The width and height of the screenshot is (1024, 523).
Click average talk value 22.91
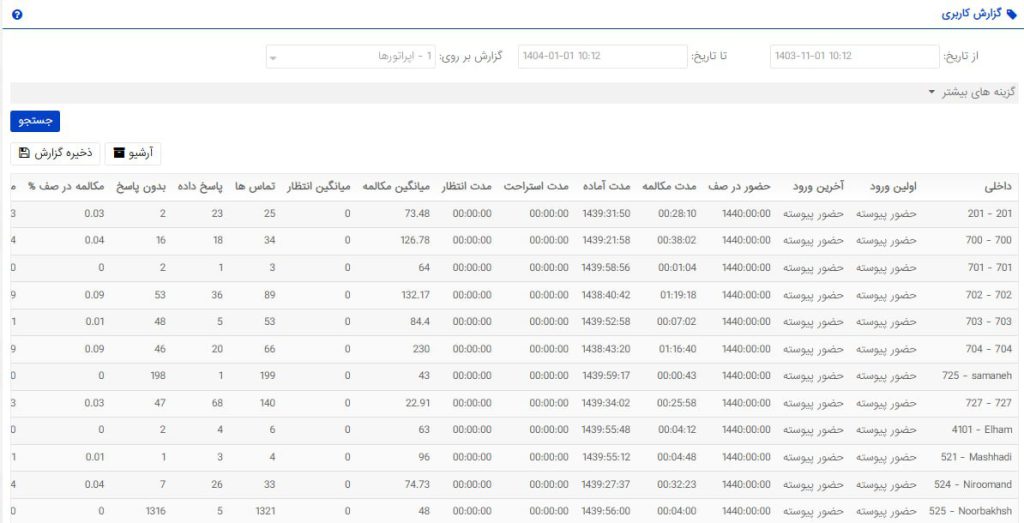(x=417, y=404)
